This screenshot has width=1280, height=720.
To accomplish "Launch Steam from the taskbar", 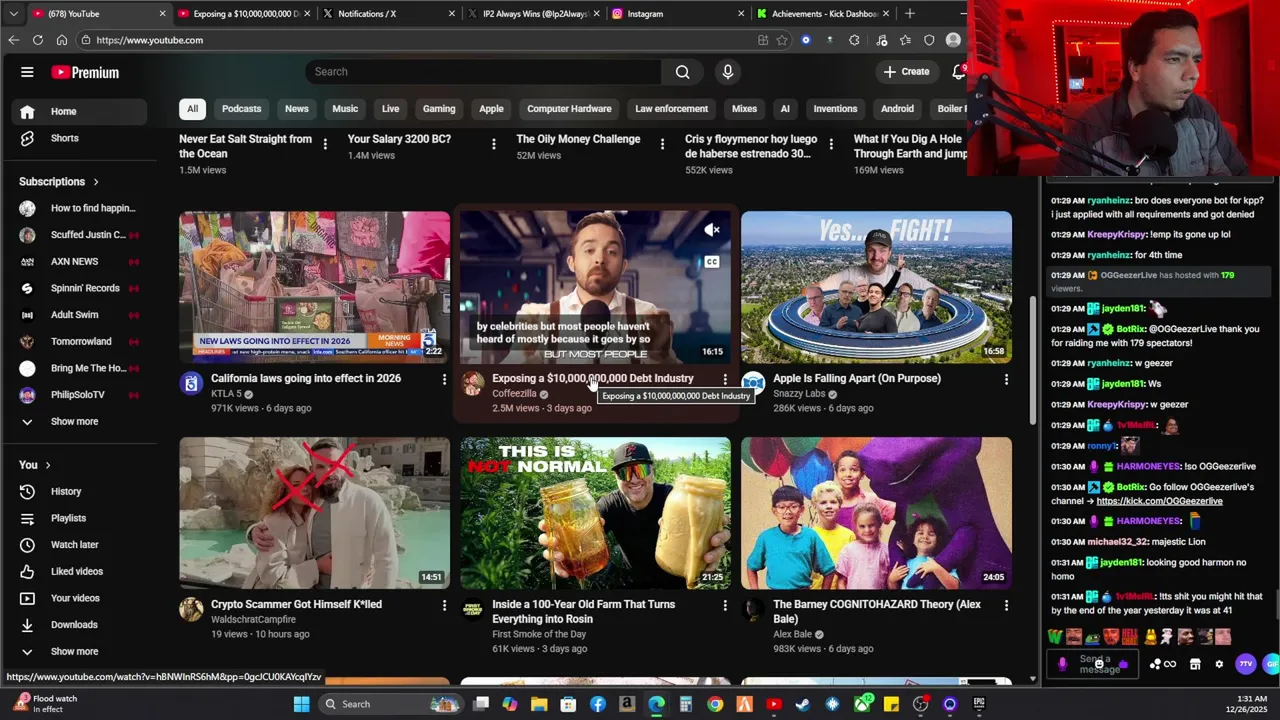I will (x=802, y=704).
